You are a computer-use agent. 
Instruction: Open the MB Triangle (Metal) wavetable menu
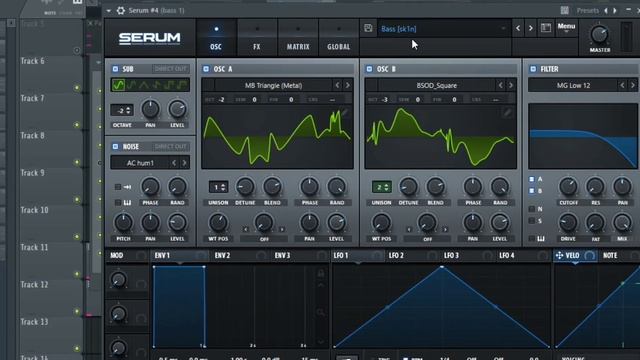(273, 85)
